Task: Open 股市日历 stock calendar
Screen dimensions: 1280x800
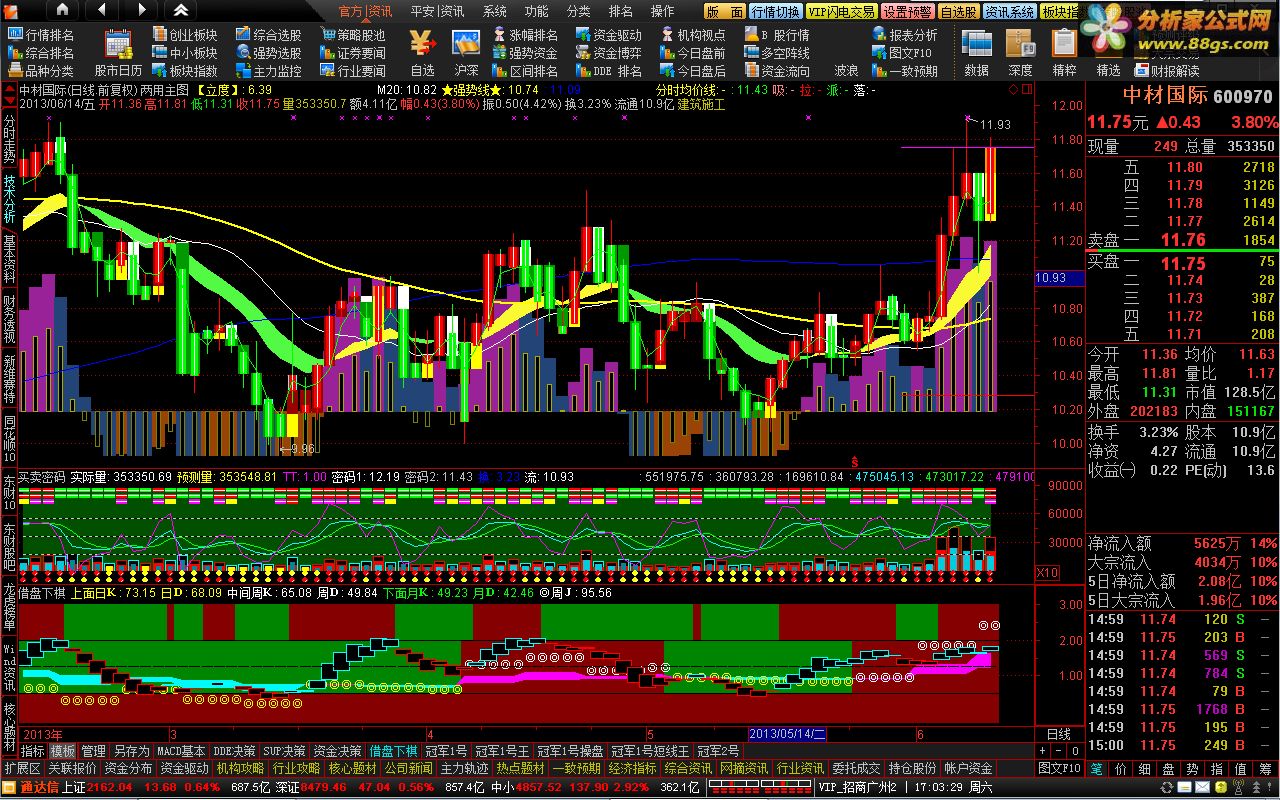Action: point(119,52)
